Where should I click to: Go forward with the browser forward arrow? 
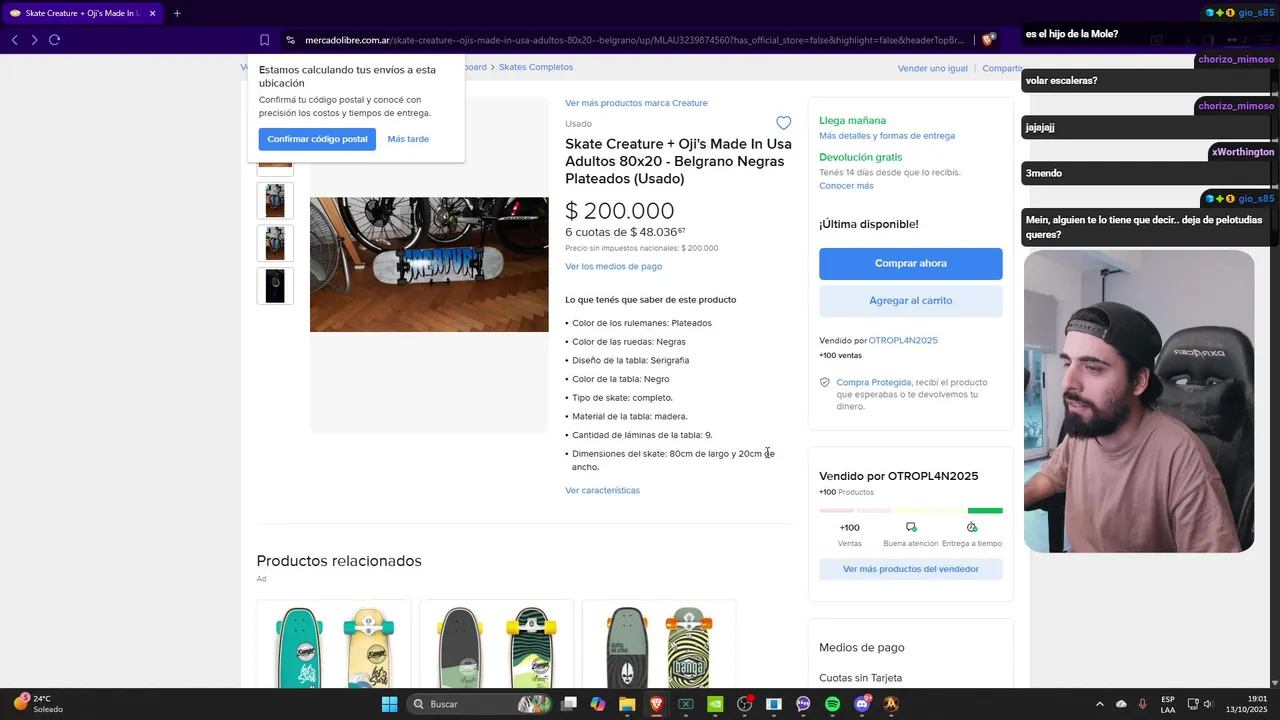click(x=34, y=40)
